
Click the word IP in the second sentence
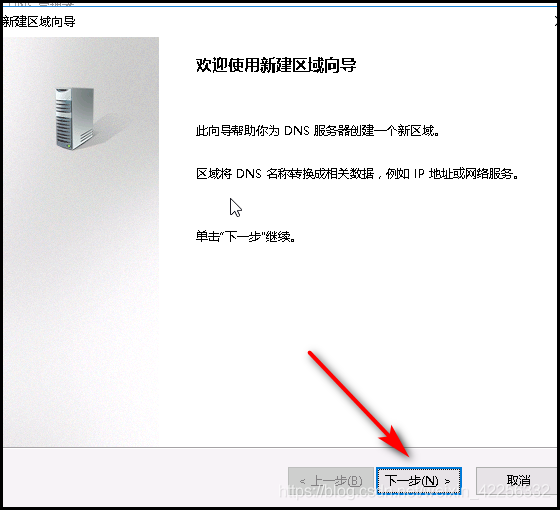click(x=419, y=174)
